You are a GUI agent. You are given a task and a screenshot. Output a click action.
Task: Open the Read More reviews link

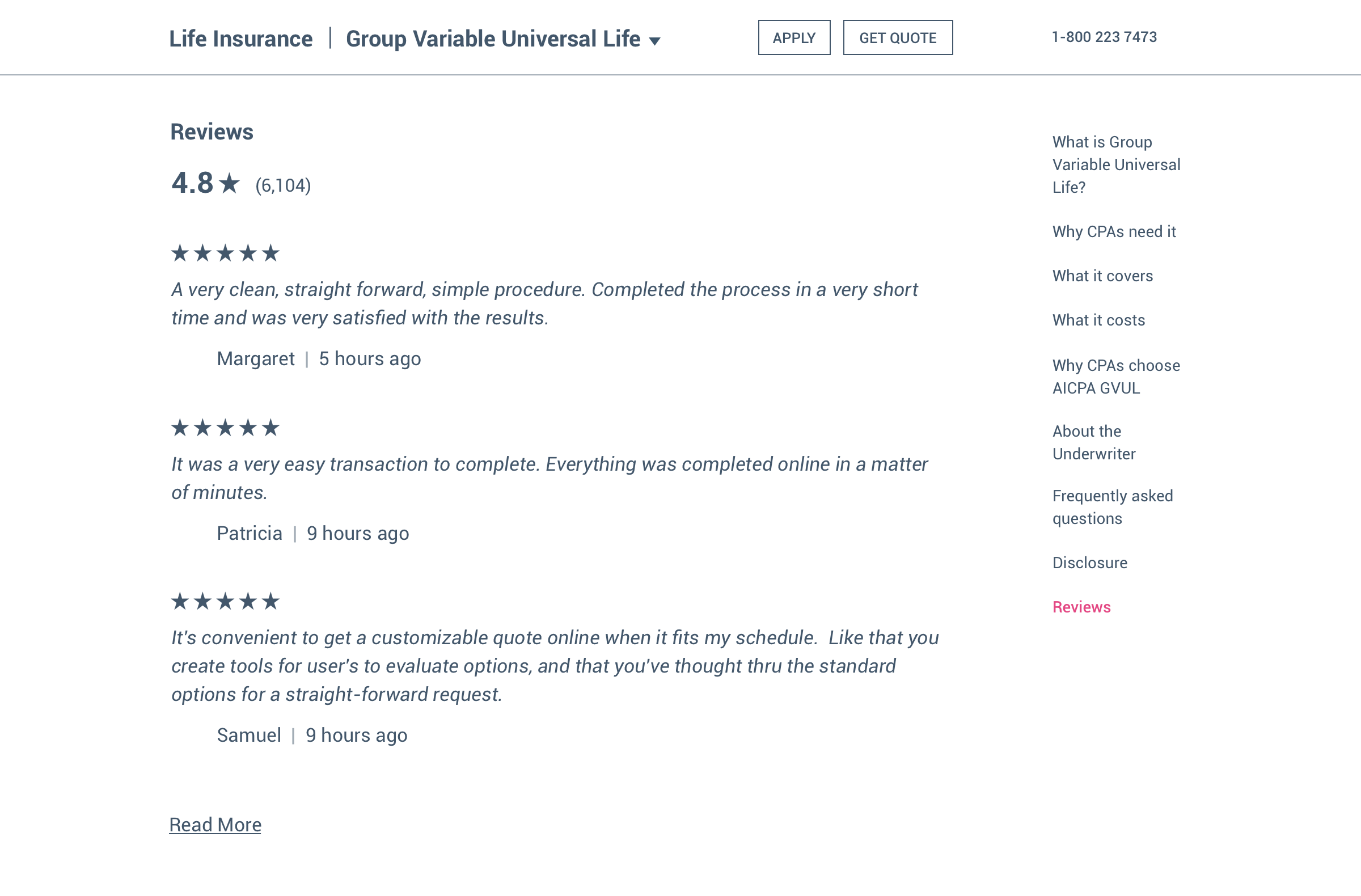(215, 825)
